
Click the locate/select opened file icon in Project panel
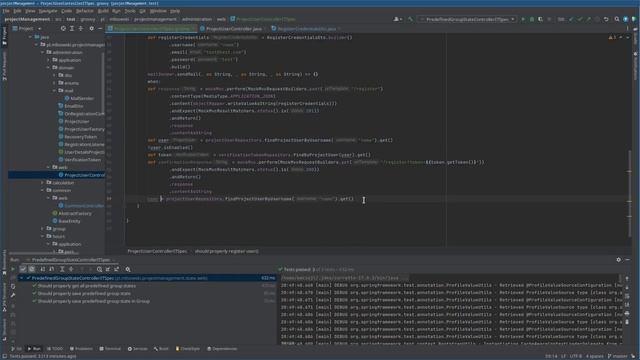coord(63,29)
